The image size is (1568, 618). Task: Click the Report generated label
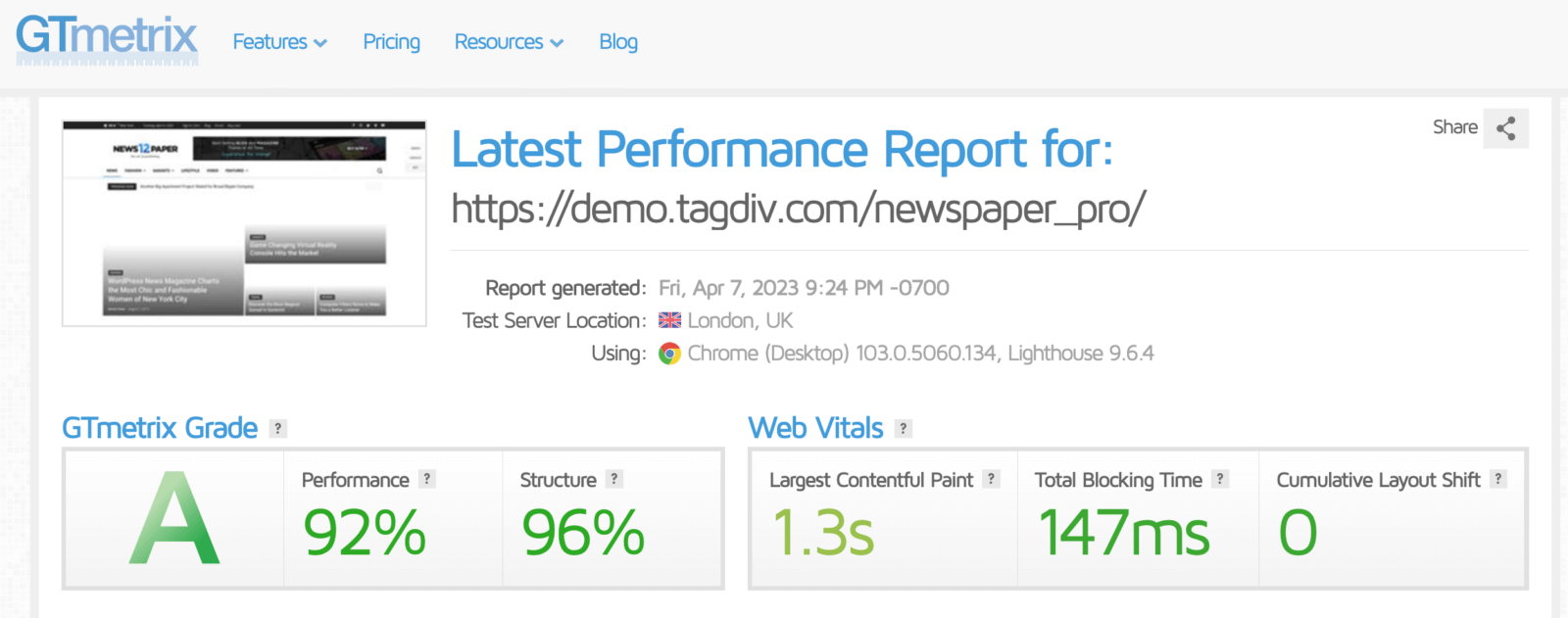[x=565, y=288]
